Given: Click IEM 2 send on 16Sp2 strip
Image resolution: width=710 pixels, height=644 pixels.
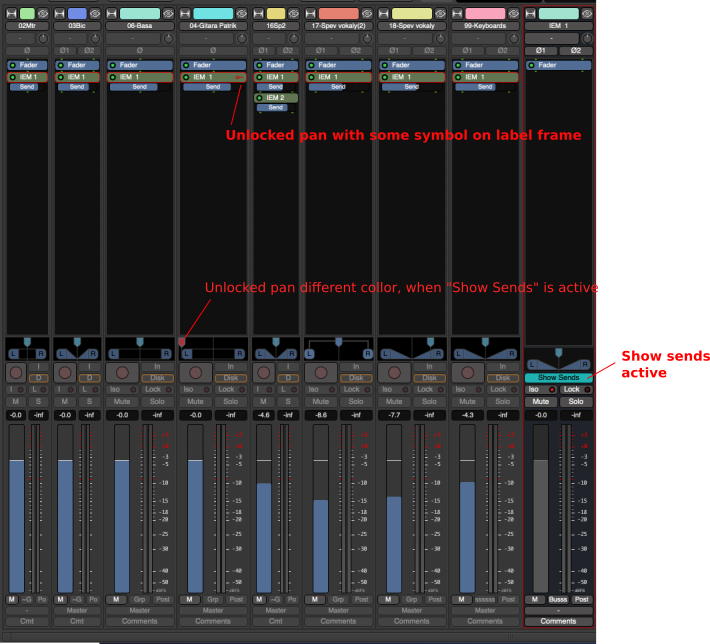Looking at the screenshot, I should click(275, 98).
